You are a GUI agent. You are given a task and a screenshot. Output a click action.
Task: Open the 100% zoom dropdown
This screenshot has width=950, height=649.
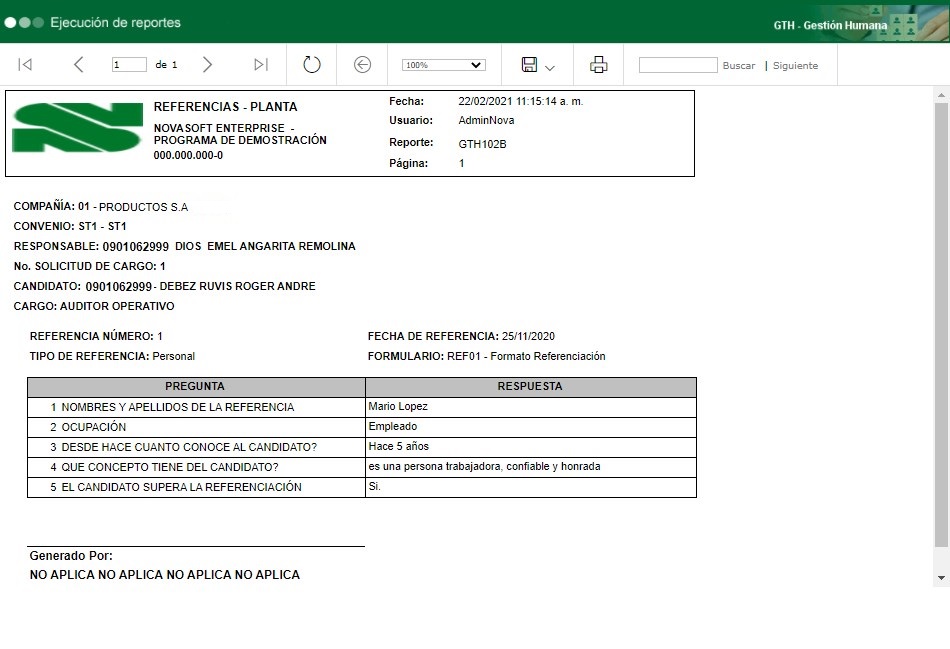443,65
